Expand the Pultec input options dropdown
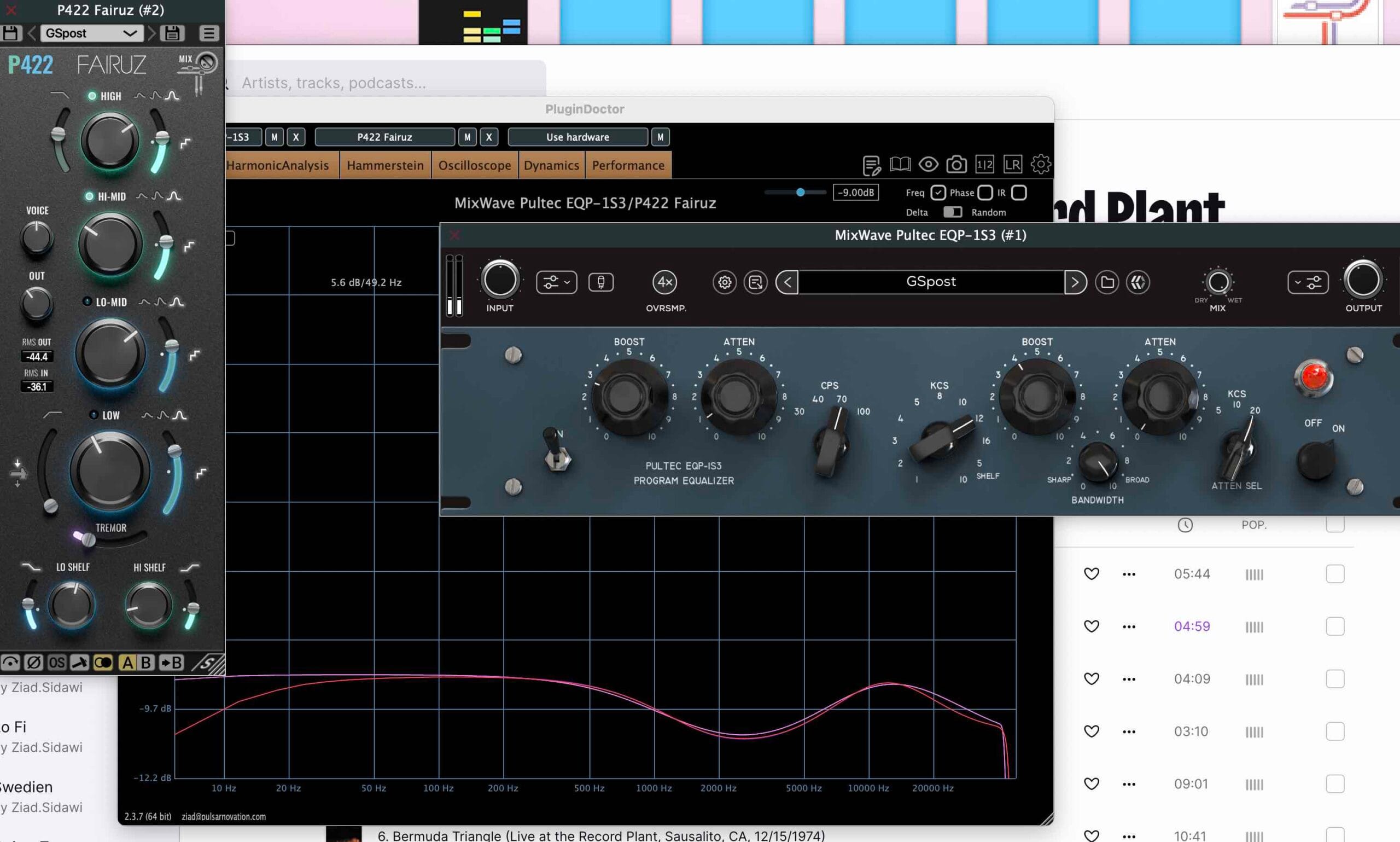 click(556, 282)
